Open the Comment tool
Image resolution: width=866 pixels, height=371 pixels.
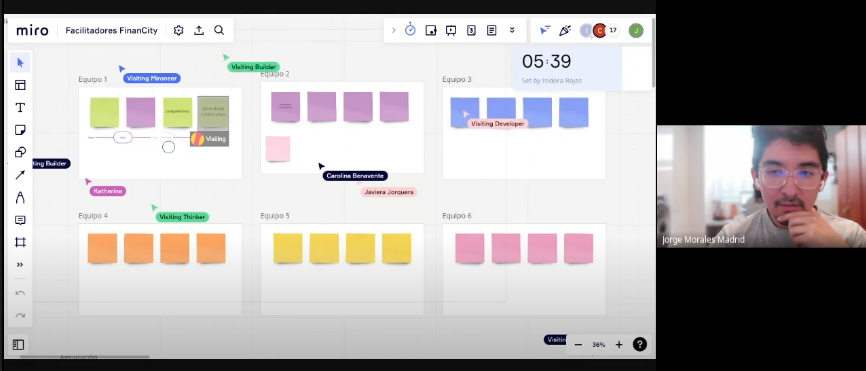pyautogui.click(x=20, y=220)
